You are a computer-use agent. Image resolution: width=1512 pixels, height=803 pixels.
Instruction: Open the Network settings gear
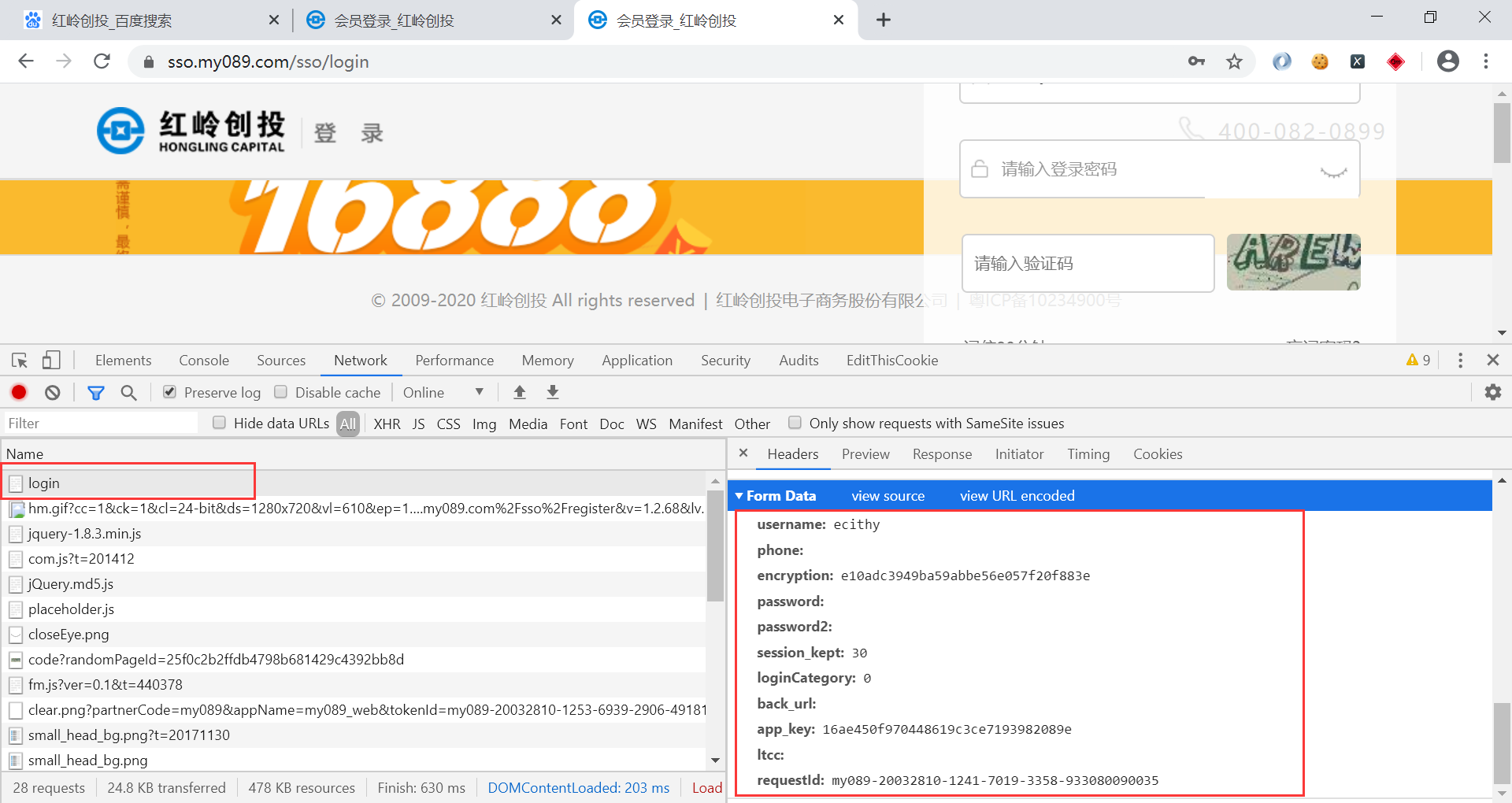pyautogui.click(x=1492, y=392)
